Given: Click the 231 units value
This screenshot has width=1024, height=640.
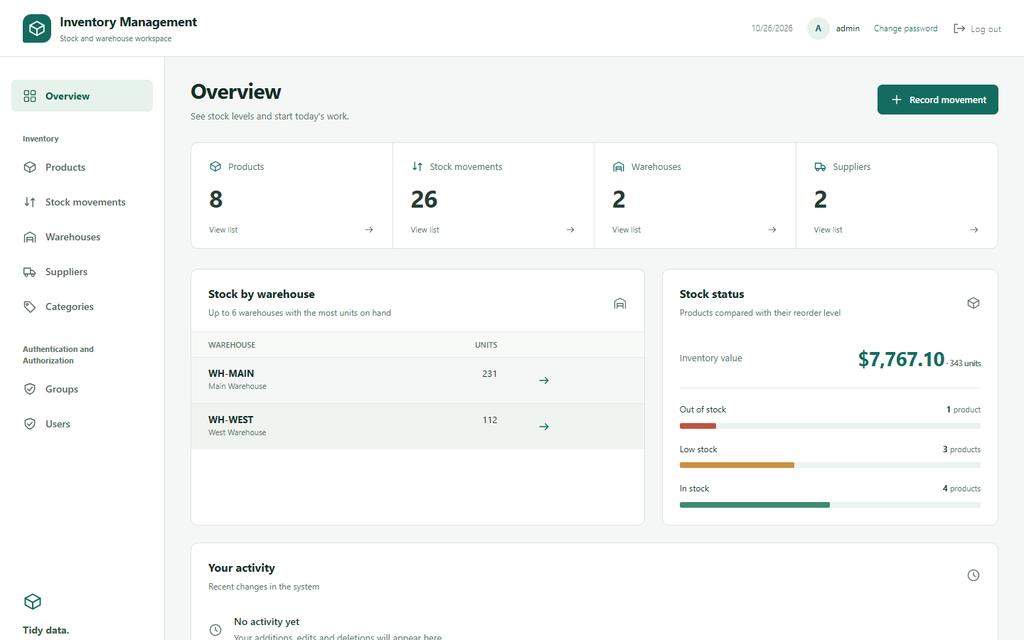Looking at the screenshot, I should (490, 374).
